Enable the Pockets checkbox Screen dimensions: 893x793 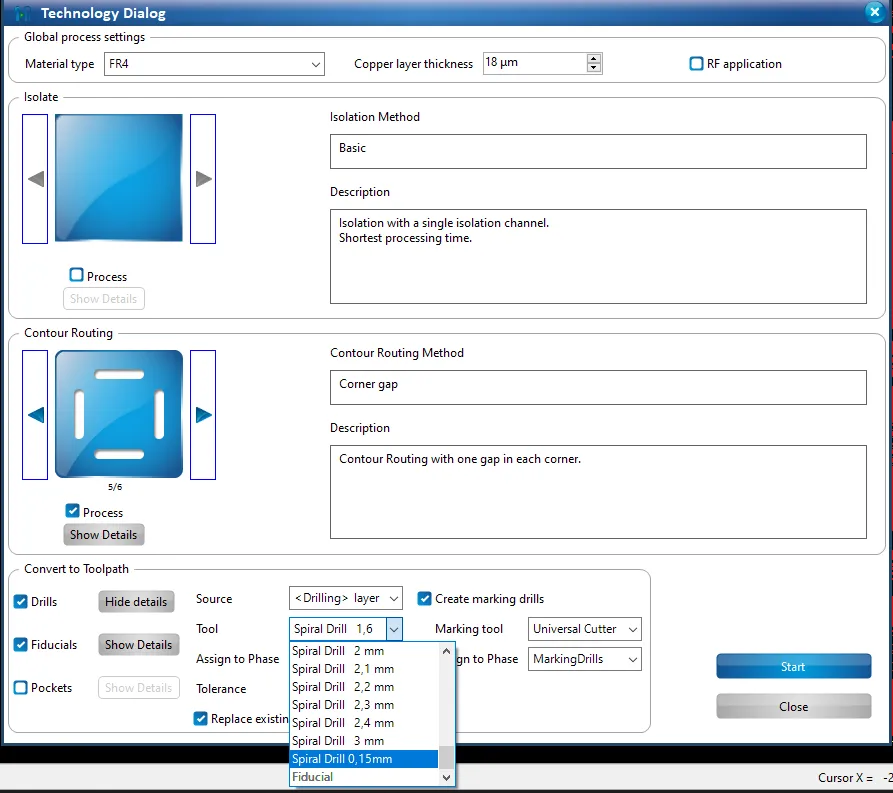[x=21, y=688]
